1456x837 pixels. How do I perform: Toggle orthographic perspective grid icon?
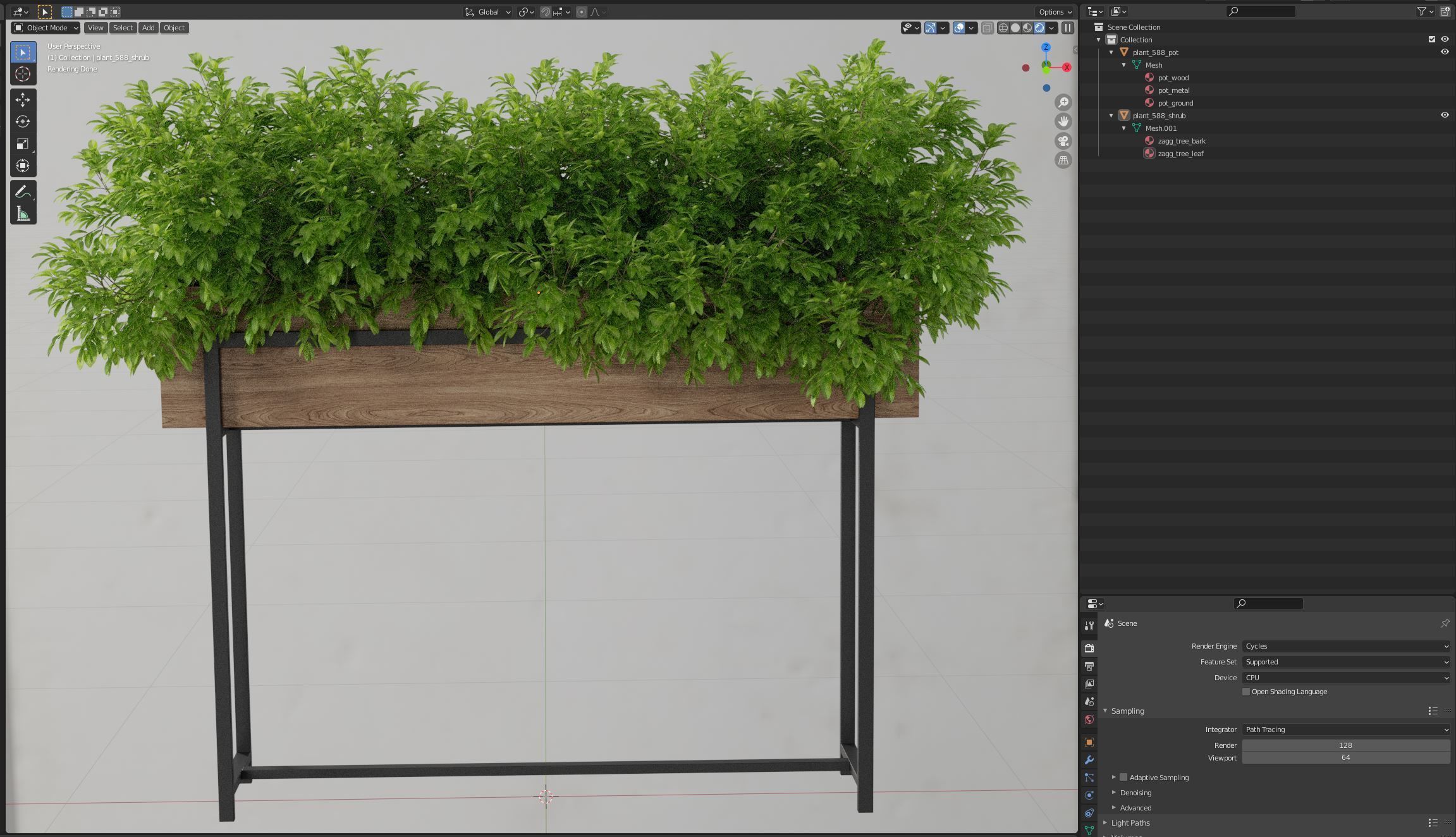pos(1063,161)
